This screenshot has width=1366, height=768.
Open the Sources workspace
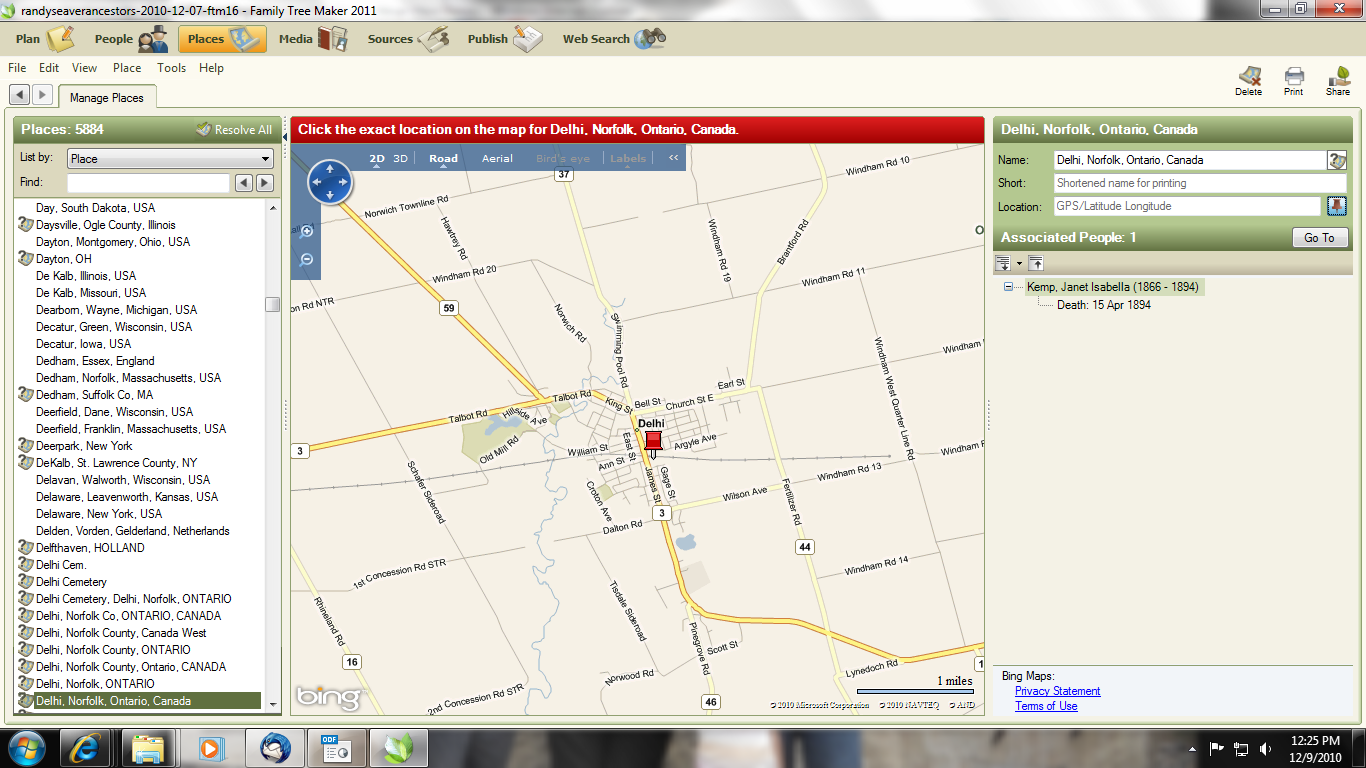[x=407, y=39]
